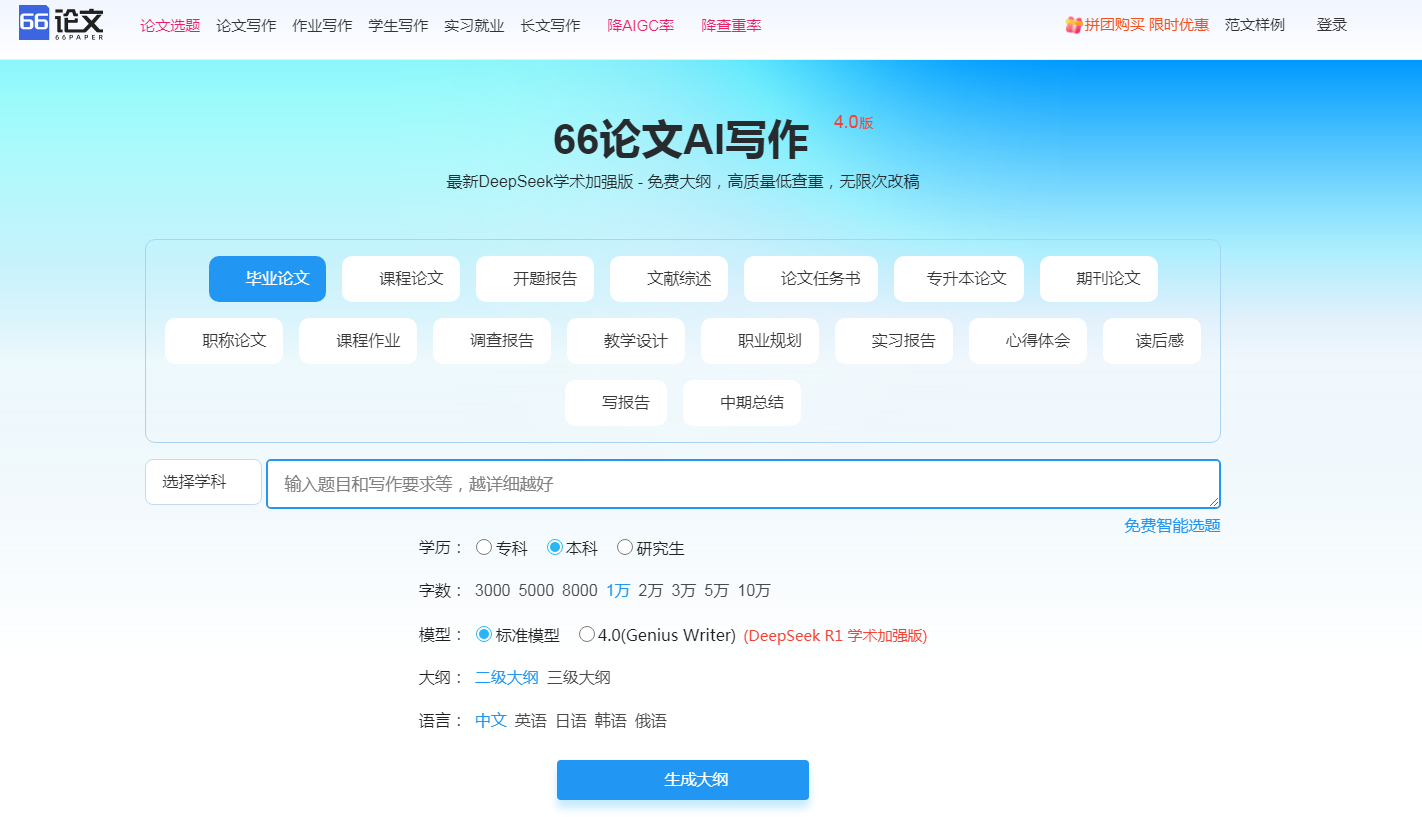This screenshot has width=1422, height=817.
Task: Open the 选择学科 subject selector
Action: pyautogui.click(x=203, y=481)
